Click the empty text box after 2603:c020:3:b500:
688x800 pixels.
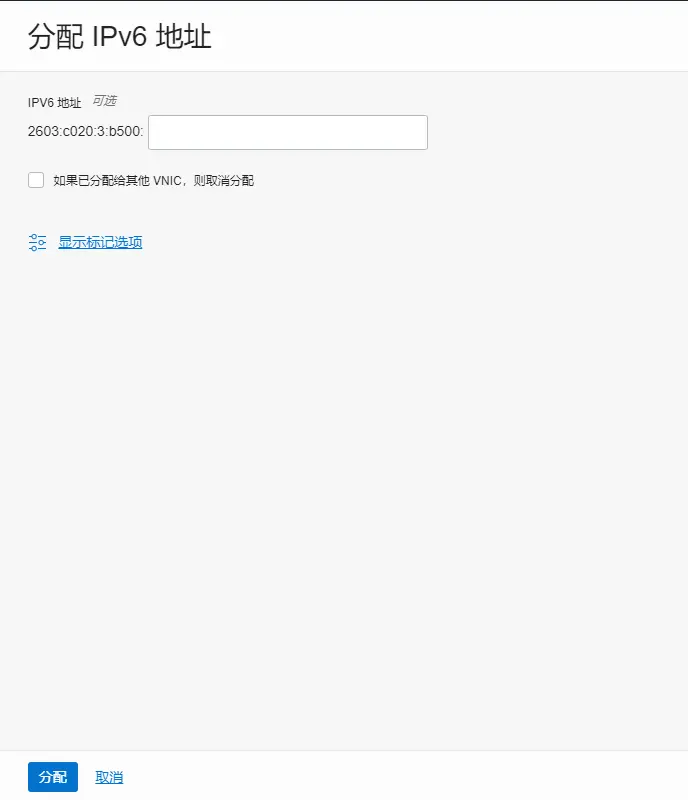coord(288,133)
